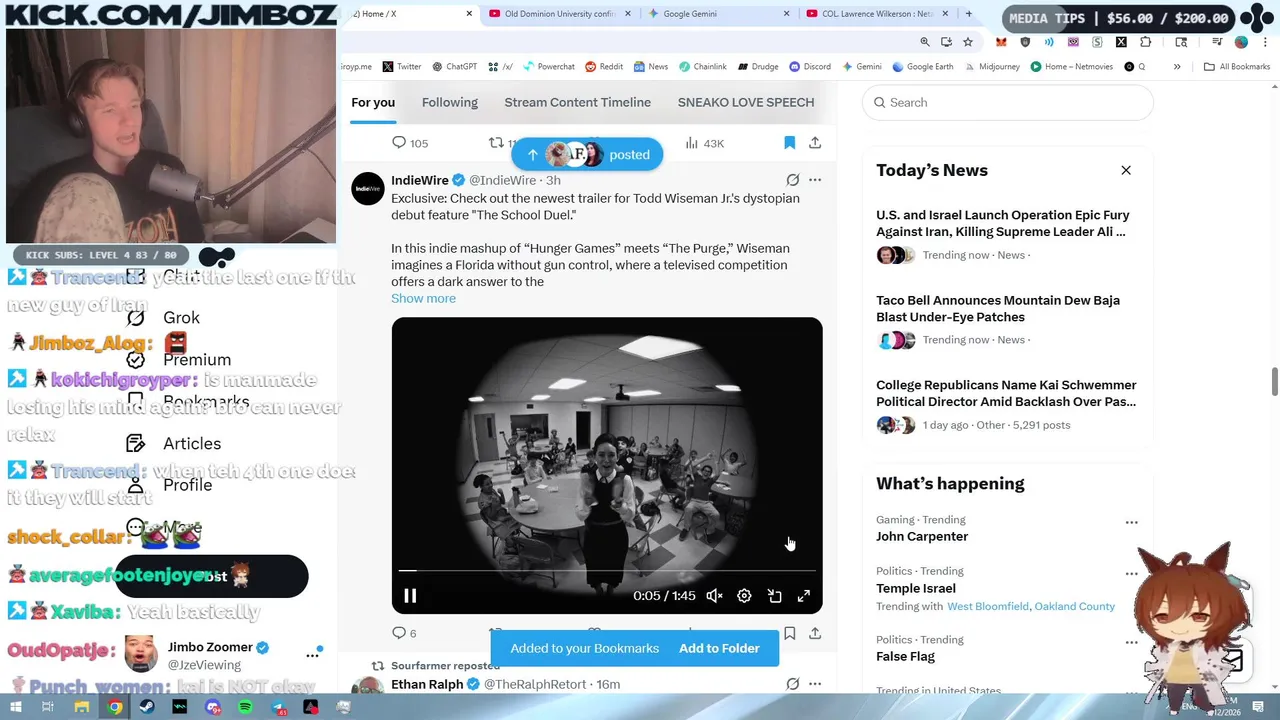Click the X search input field
The width and height of the screenshot is (1280, 720).
1008,102
